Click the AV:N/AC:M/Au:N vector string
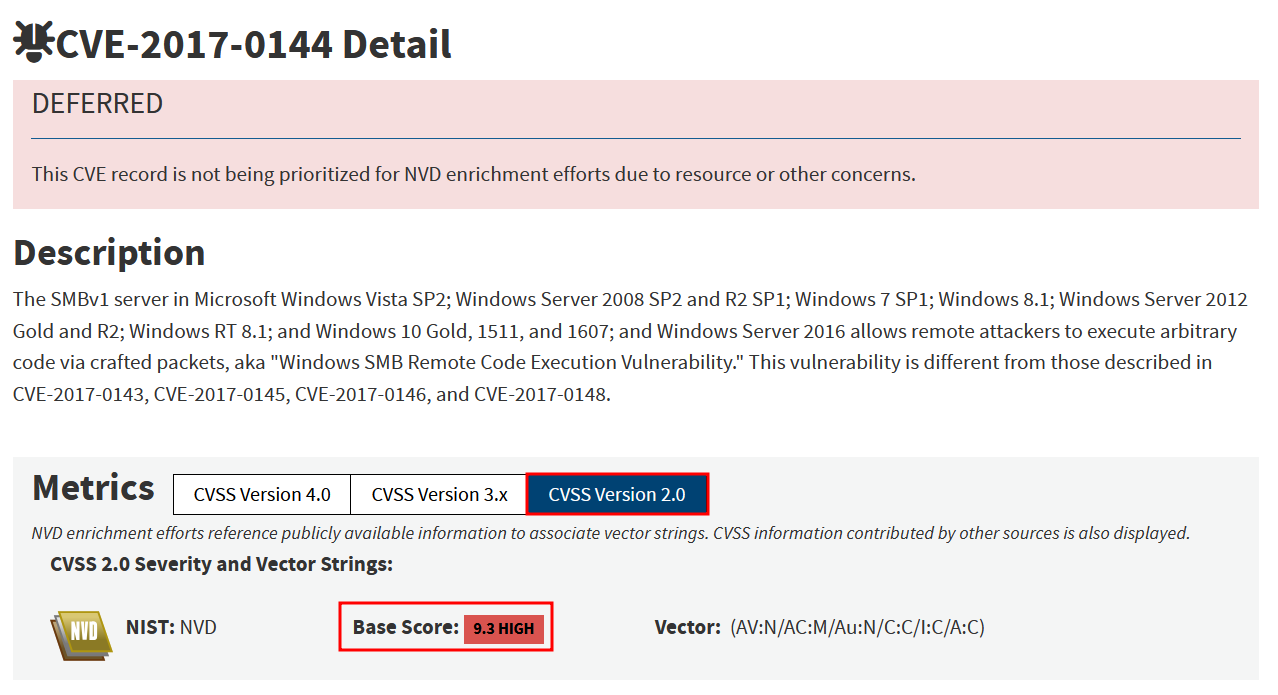1278x695 pixels. click(x=857, y=628)
